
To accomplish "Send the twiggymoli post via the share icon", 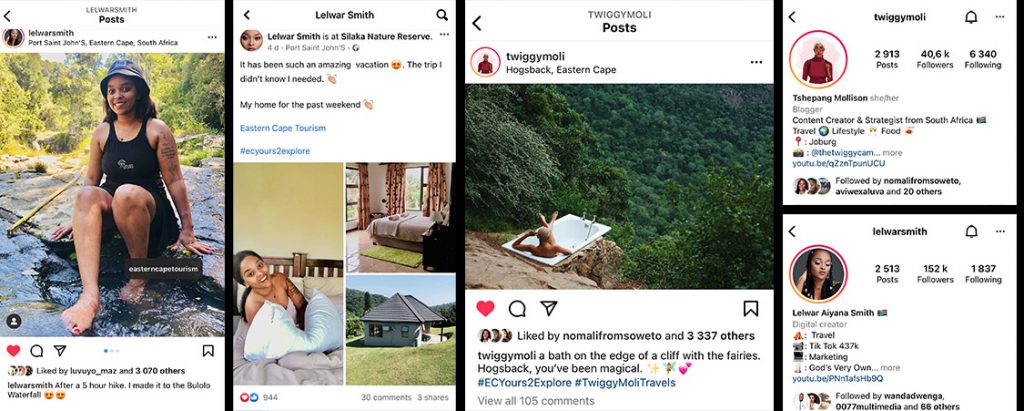I will (549, 308).
